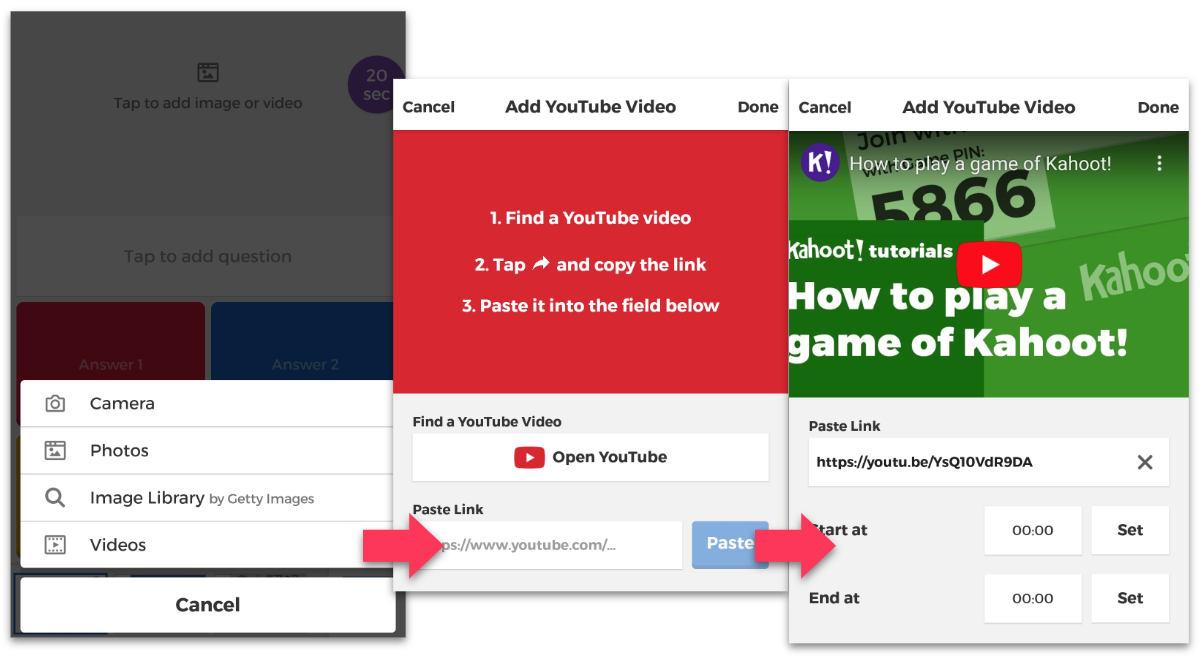Open the video three-dot options menu
The image size is (1204, 660).
[1159, 163]
